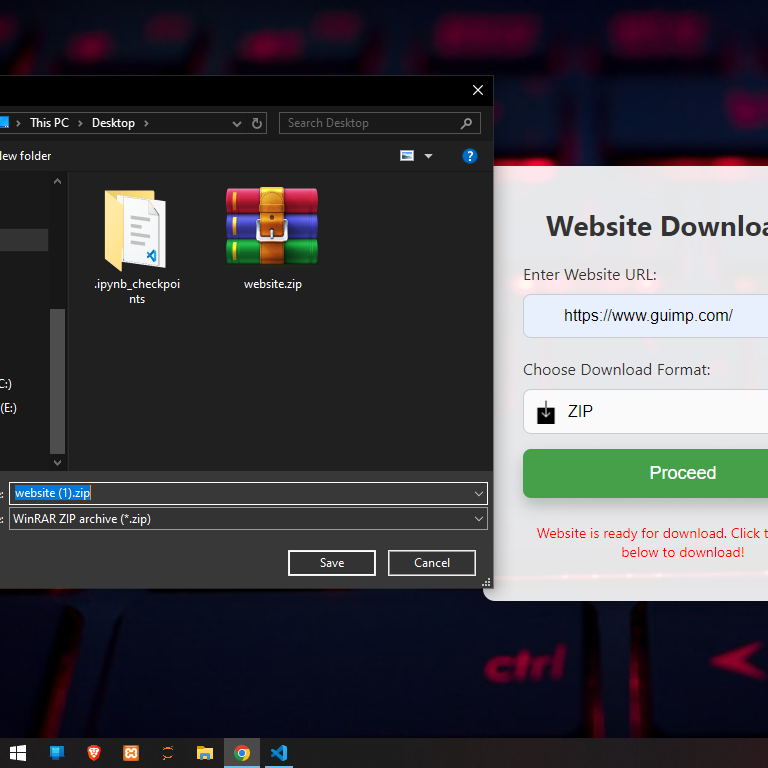
Task: Switch to Google Chrome in taskbar
Action: pyautogui.click(x=242, y=753)
